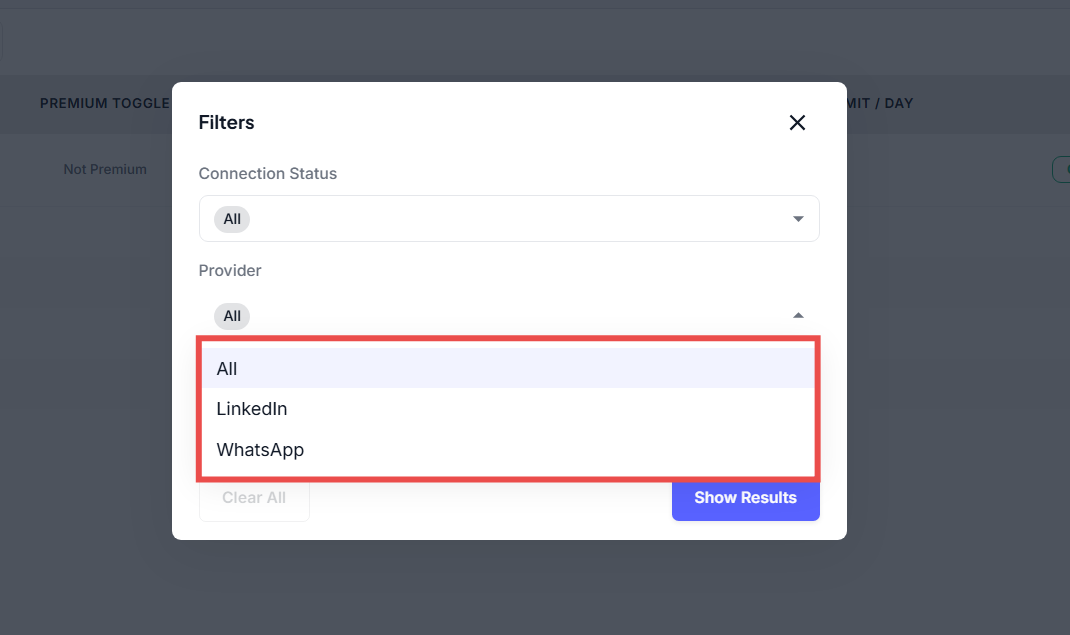Click the "Connection Status" field label
Image resolution: width=1070 pixels, height=635 pixels.
coord(268,173)
